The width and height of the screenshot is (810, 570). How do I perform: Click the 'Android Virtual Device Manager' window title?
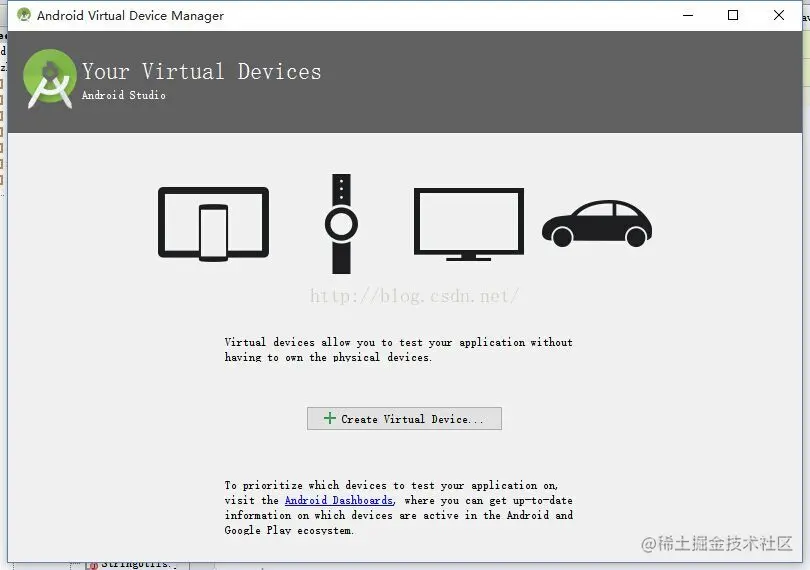[x=130, y=16]
